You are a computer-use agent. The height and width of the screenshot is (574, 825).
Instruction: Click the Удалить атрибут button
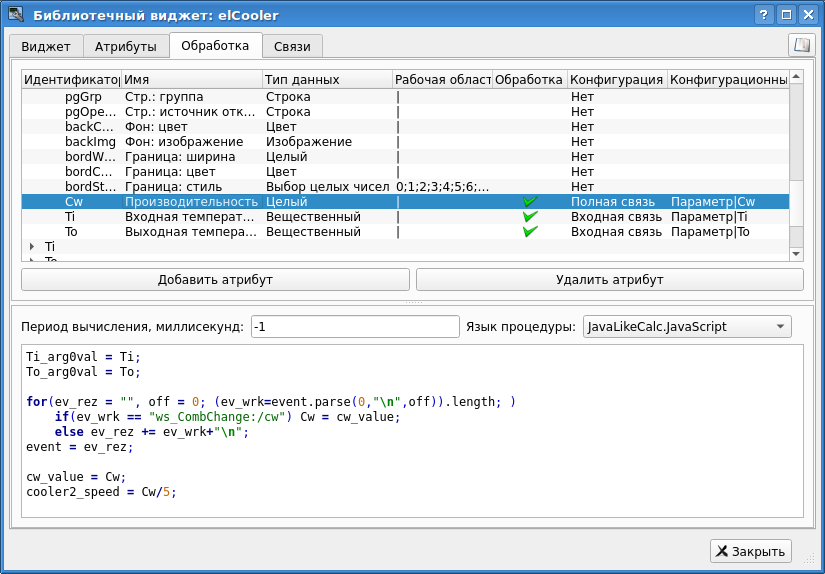click(610, 279)
